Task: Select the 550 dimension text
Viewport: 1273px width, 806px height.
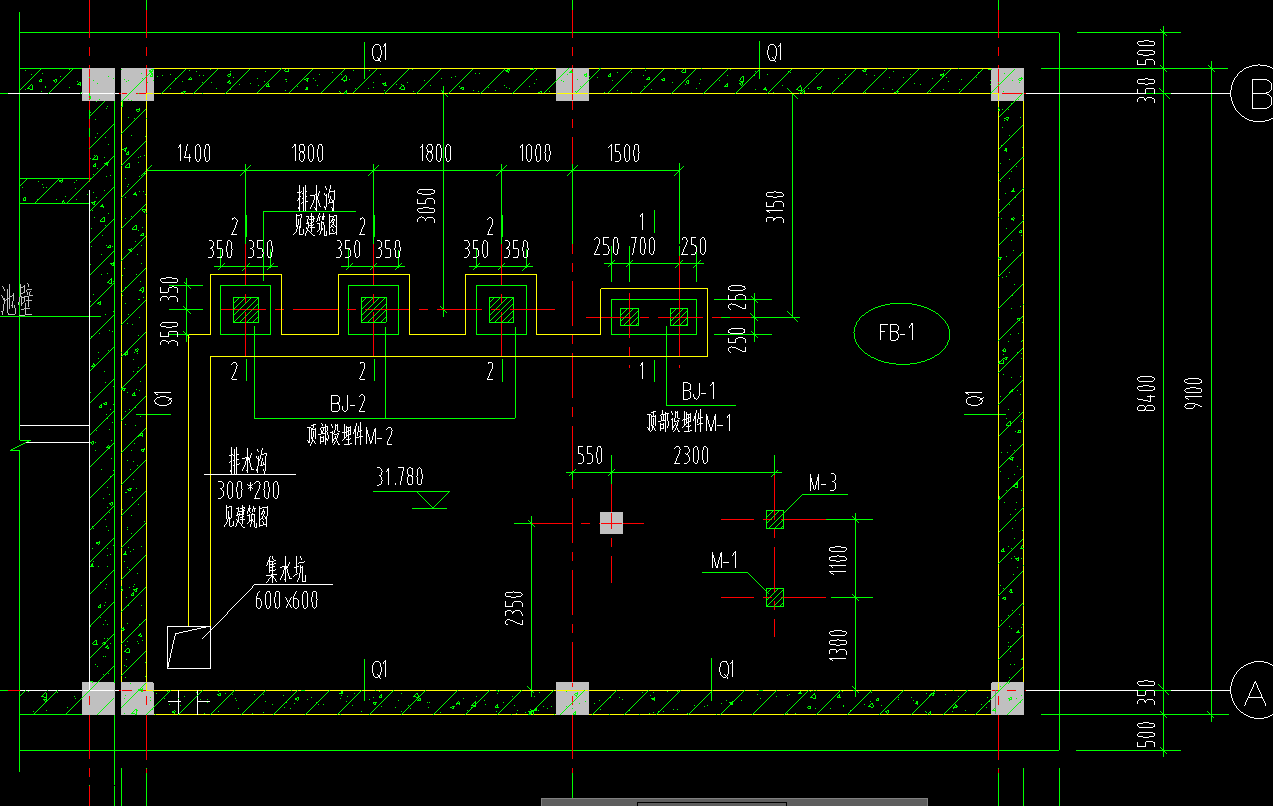Action: (x=590, y=456)
